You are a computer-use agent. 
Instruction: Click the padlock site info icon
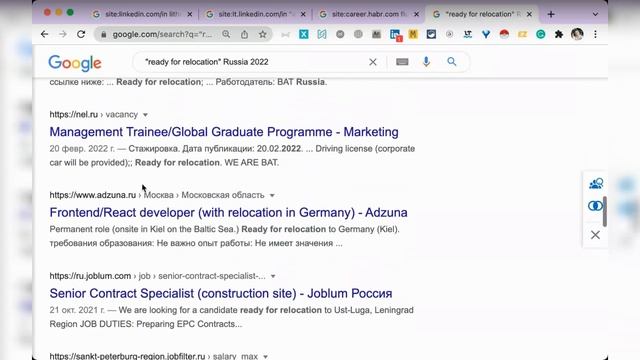pyautogui.click(x=104, y=35)
